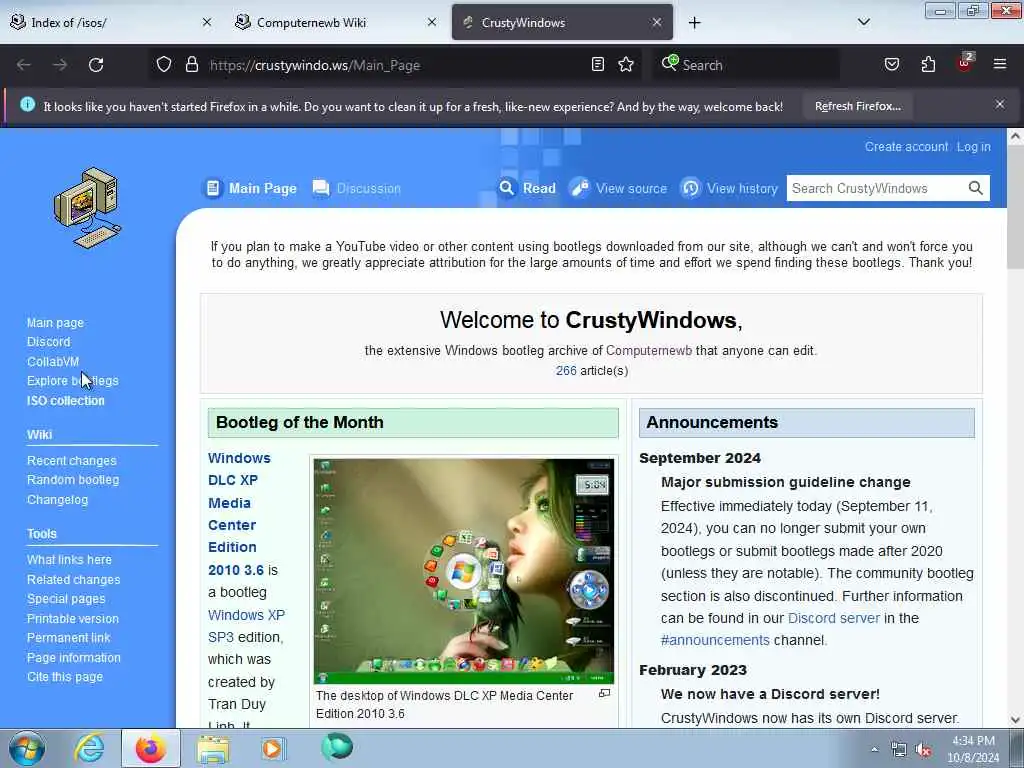Open the tracking protection shield icon
The height and width of the screenshot is (768, 1024).
coord(164,65)
